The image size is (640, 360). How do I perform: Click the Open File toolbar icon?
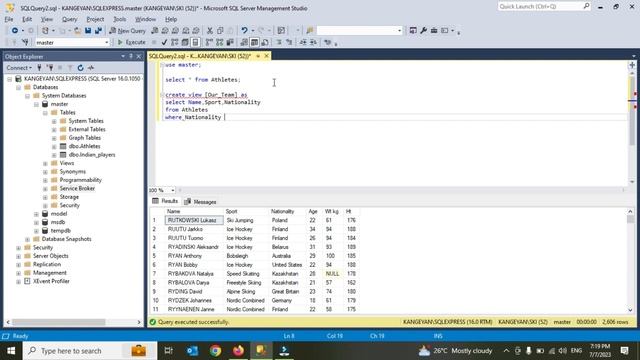77,31
